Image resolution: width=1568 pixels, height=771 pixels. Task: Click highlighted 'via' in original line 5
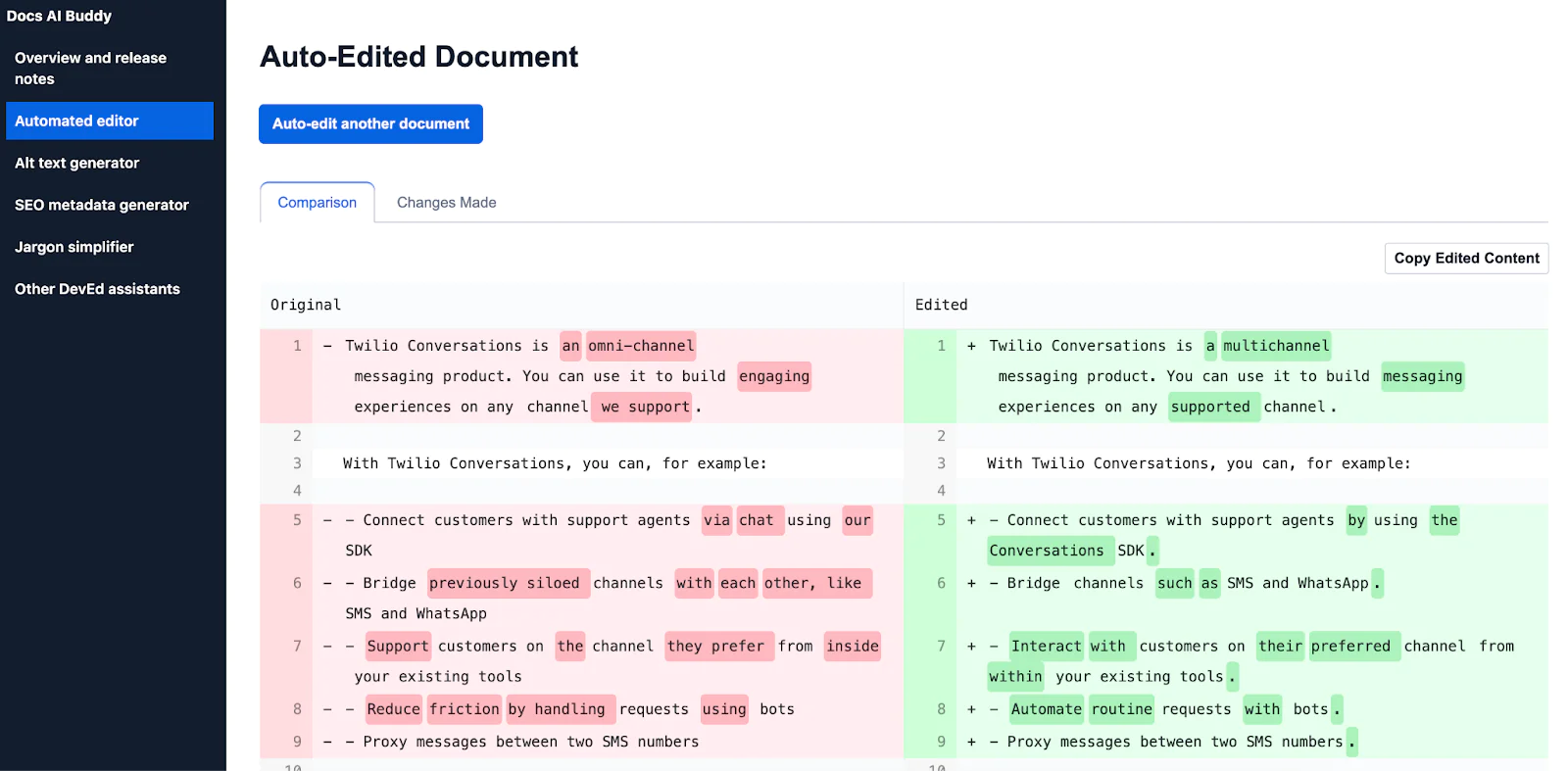click(716, 520)
